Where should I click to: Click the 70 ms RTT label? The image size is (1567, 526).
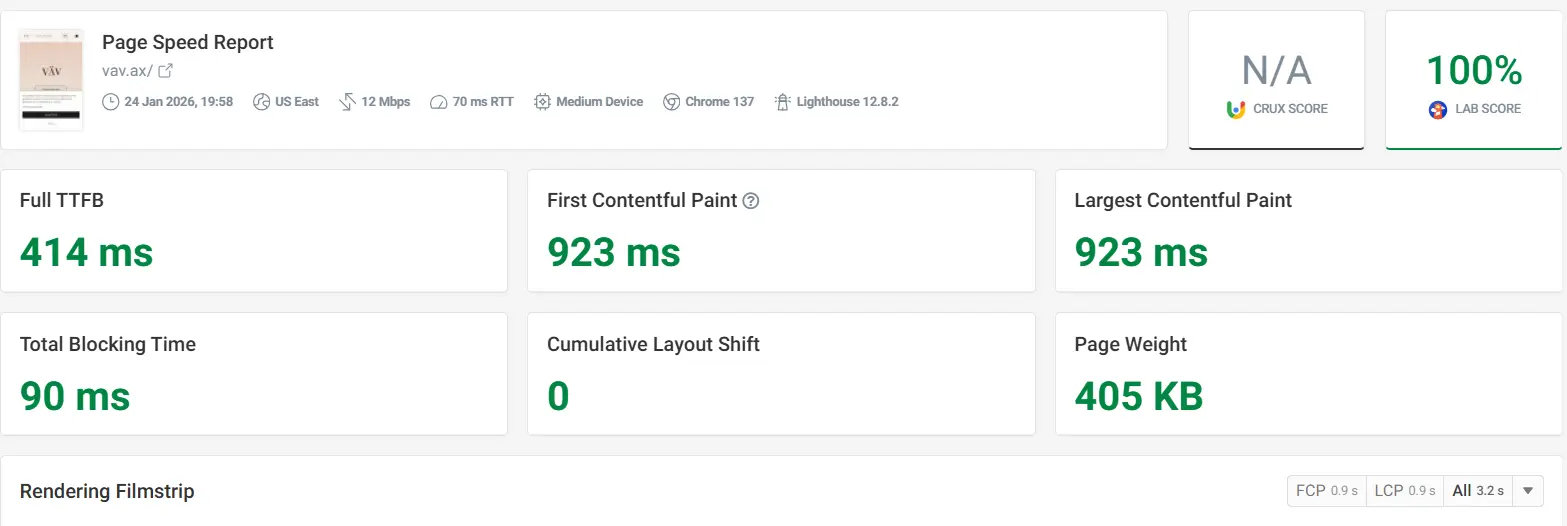click(483, 102)
